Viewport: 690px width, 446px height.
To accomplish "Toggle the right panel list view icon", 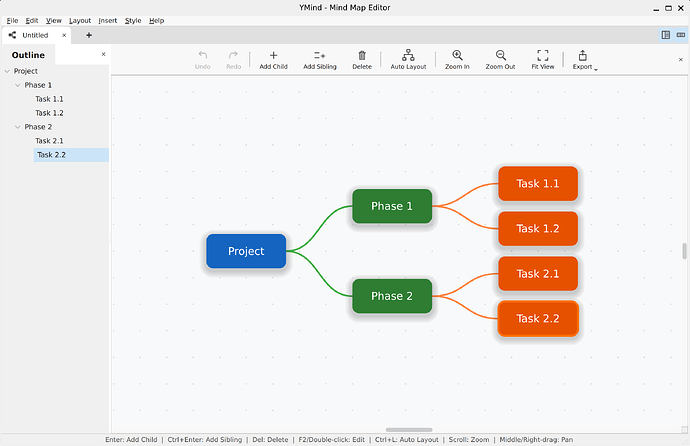I will point(680,35).
